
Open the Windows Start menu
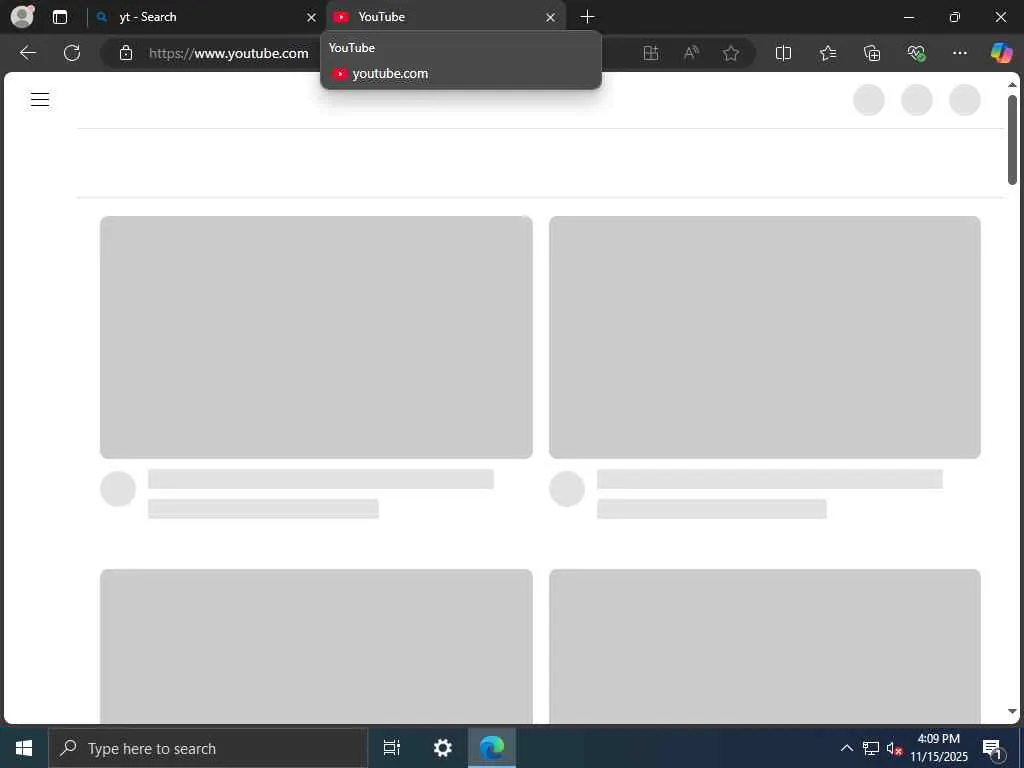(x=24, y=748)
